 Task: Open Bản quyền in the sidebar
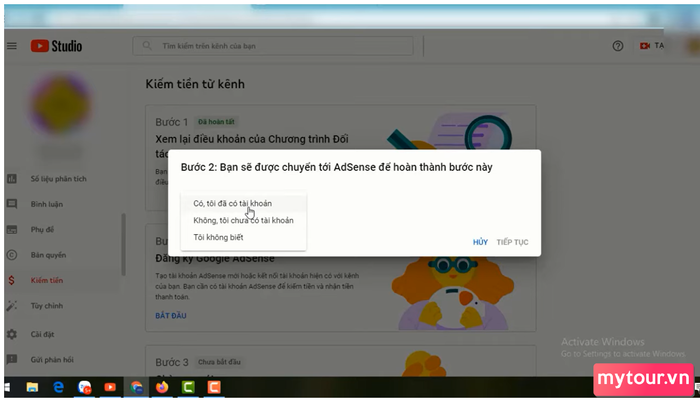48,255
